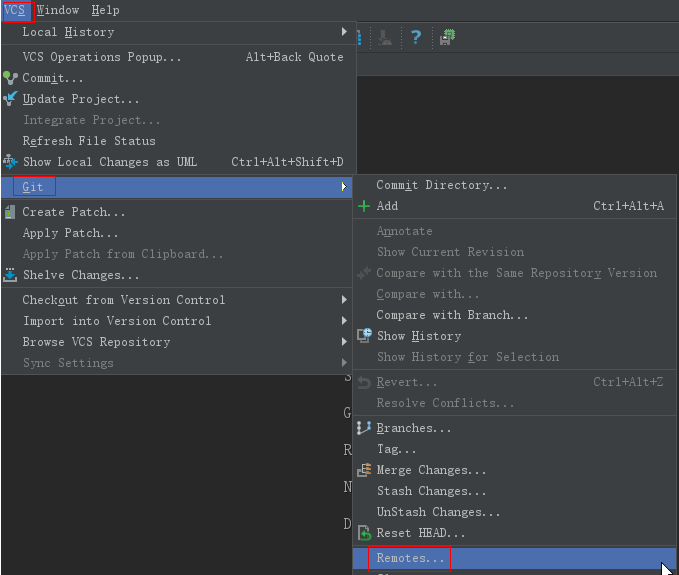Click the UML diagram icon
Image resolution: width=679 pixels, height=575 pixels.
tap(10, 162)
